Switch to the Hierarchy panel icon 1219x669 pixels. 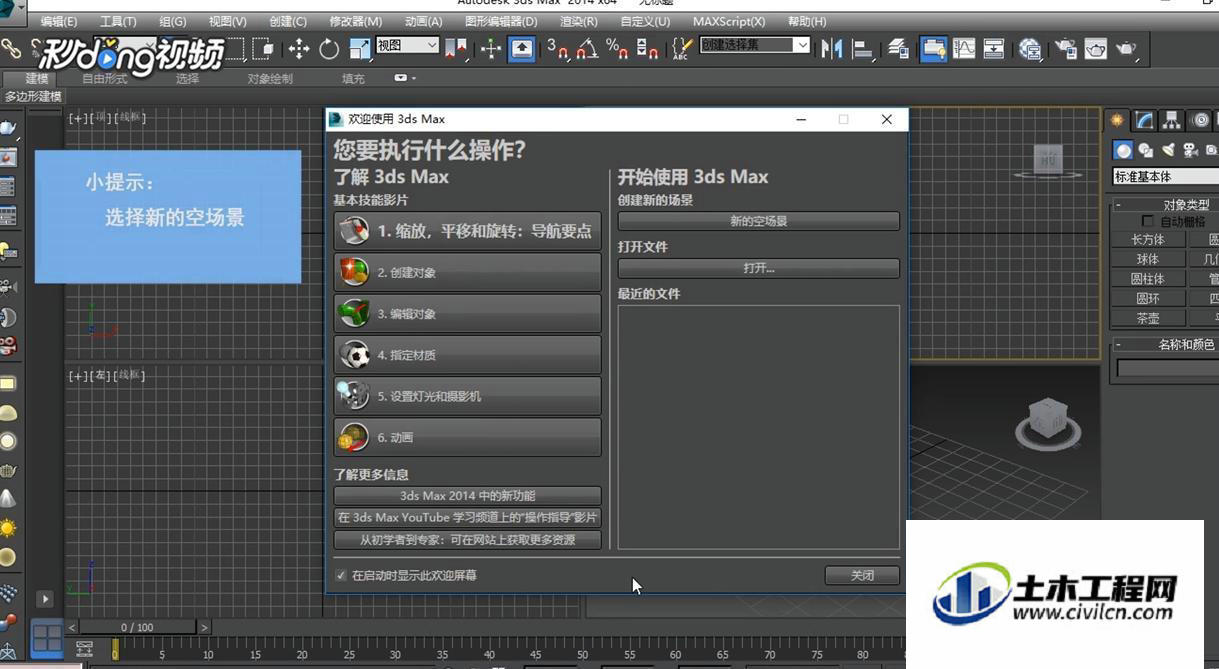(1173, 120)
